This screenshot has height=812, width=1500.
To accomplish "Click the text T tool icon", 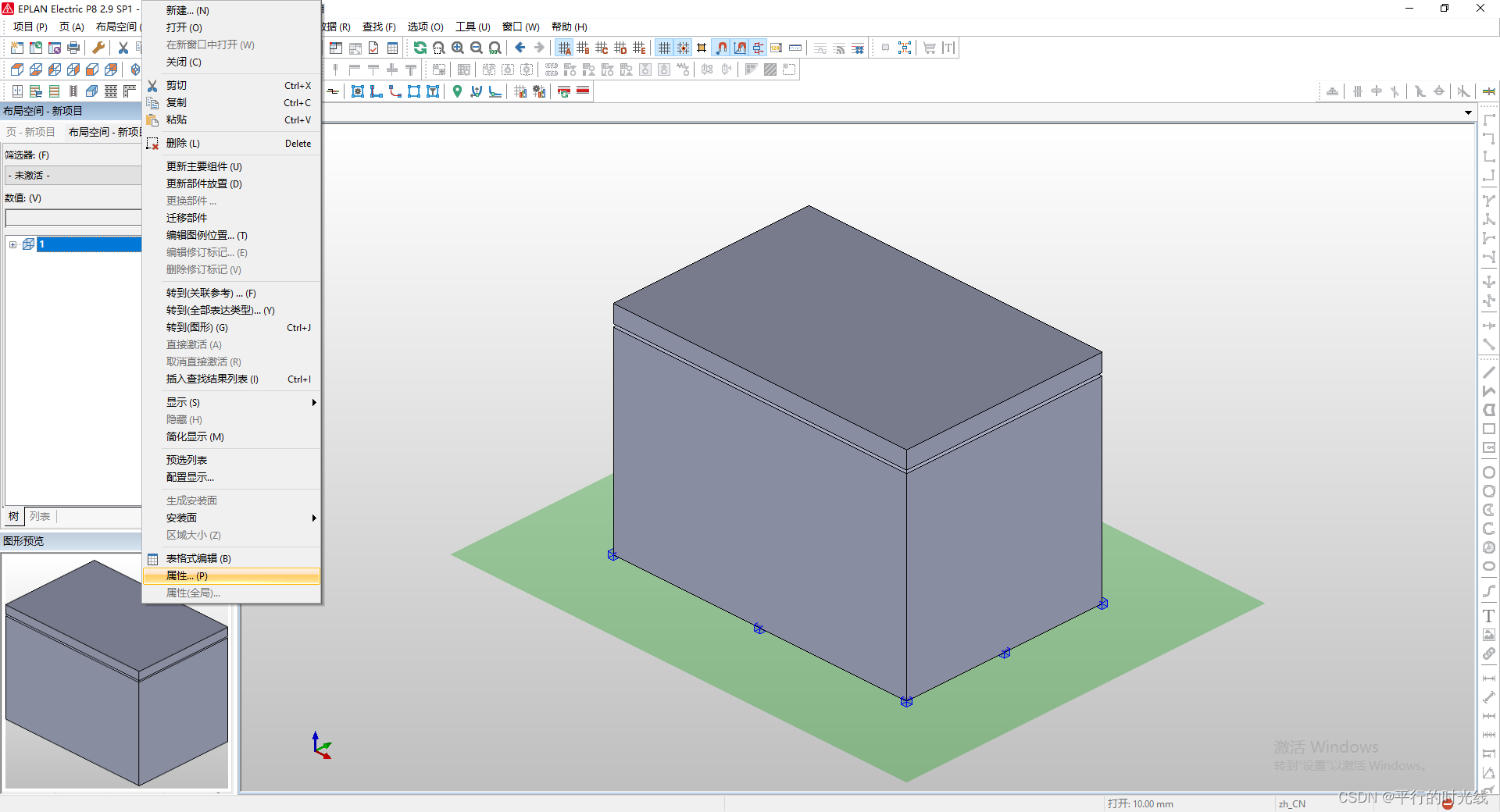I will (x=1489, y=616).
